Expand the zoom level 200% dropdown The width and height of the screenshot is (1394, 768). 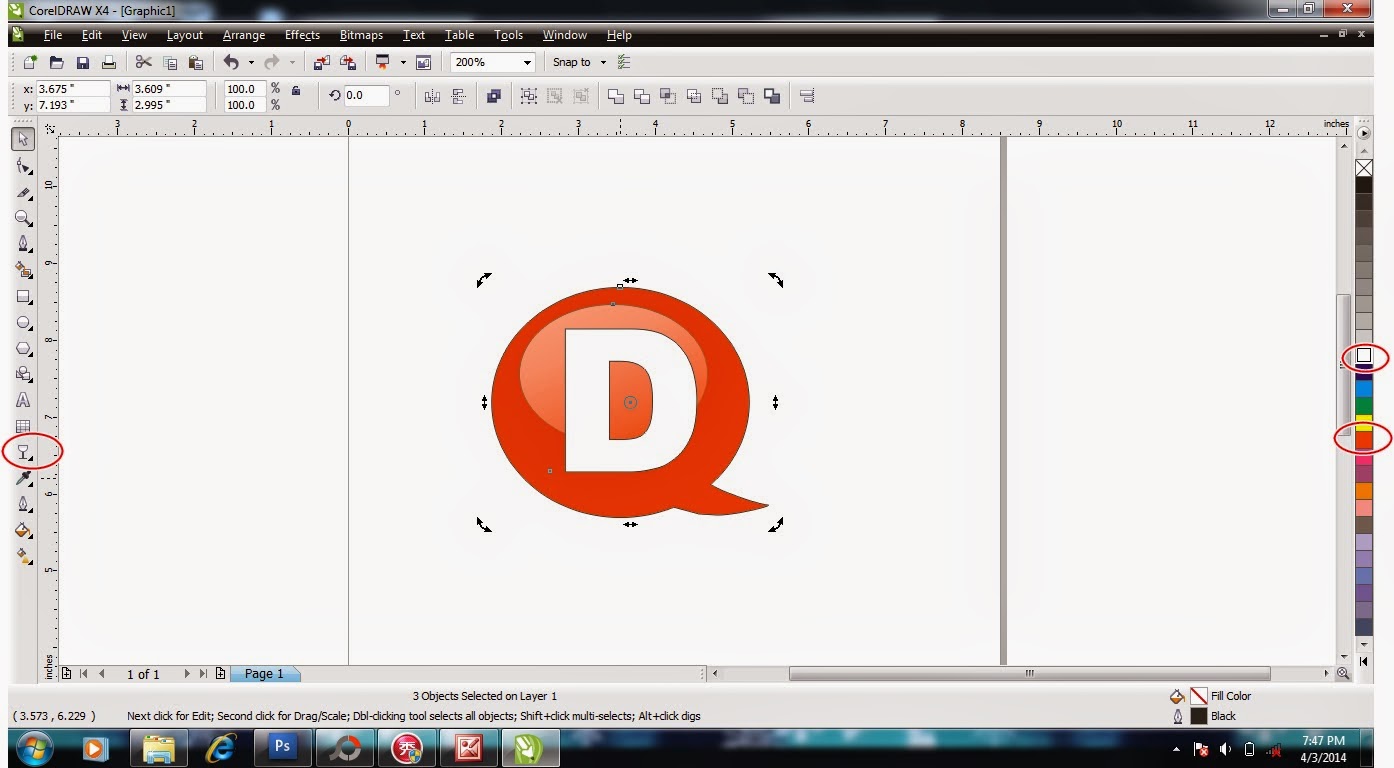tap(527, 62)
